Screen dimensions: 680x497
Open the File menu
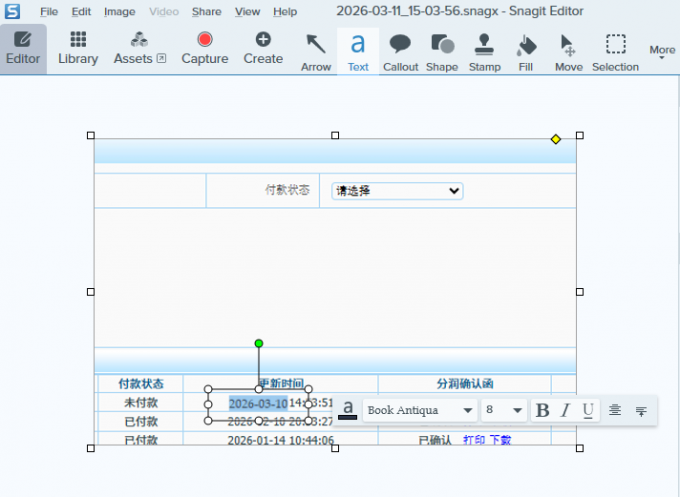(49, 12)
